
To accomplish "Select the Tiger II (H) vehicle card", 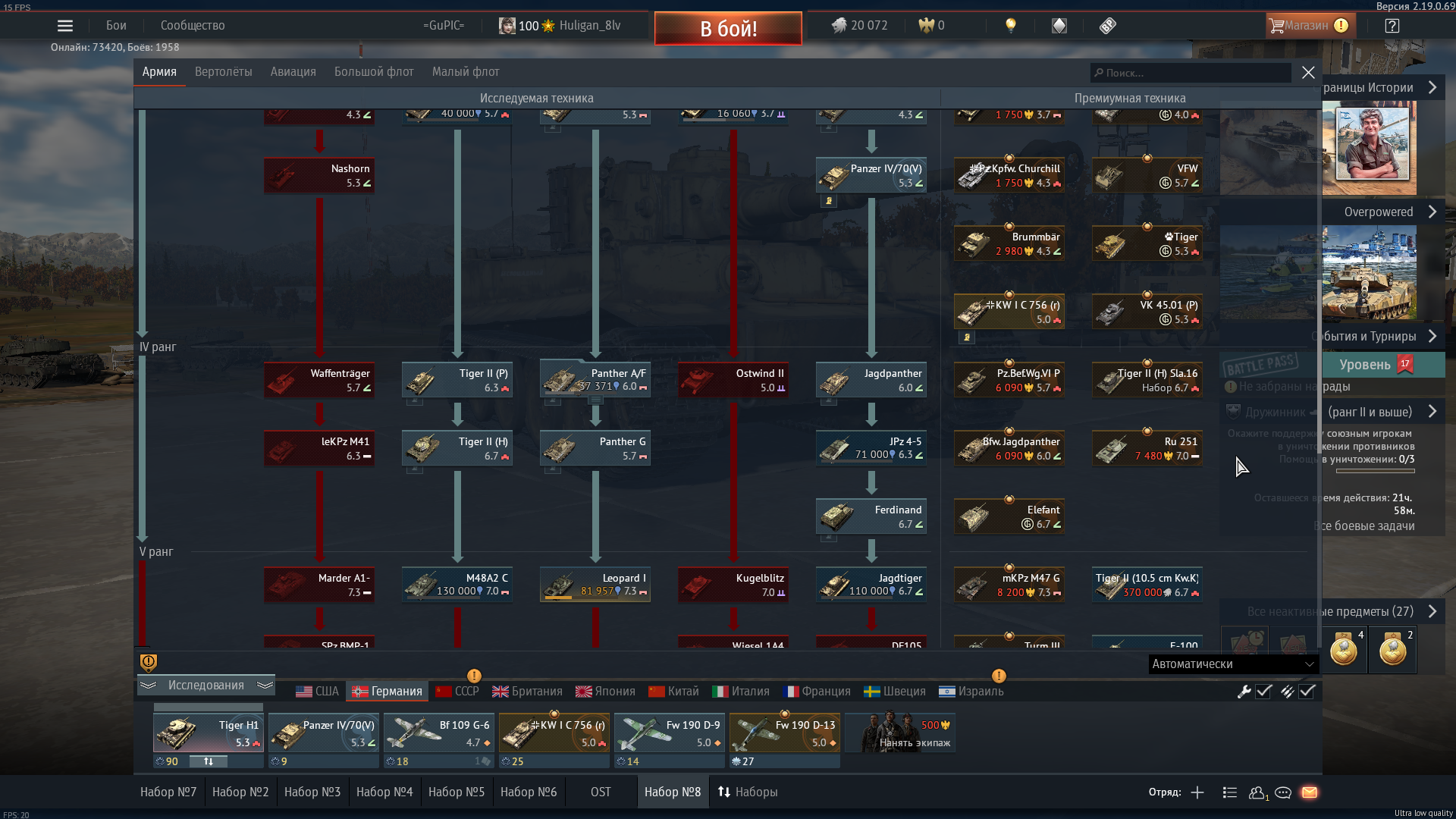I will tap(457, 448).
